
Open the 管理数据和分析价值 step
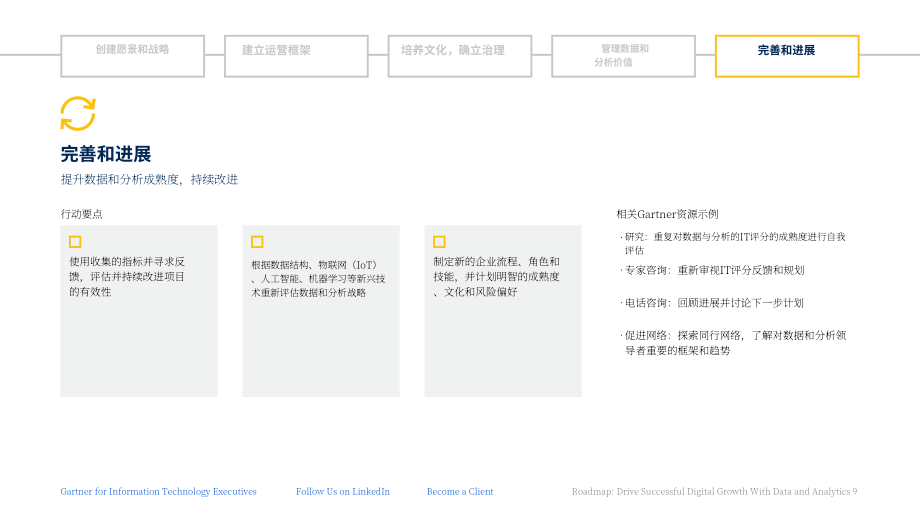click(x=624, y=56)
